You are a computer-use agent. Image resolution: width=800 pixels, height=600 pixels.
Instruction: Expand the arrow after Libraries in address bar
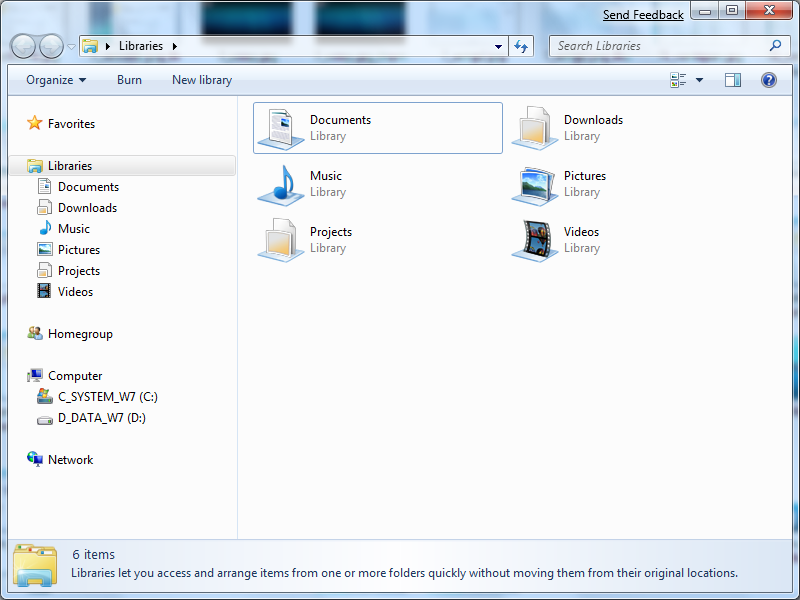click(174, 46)
